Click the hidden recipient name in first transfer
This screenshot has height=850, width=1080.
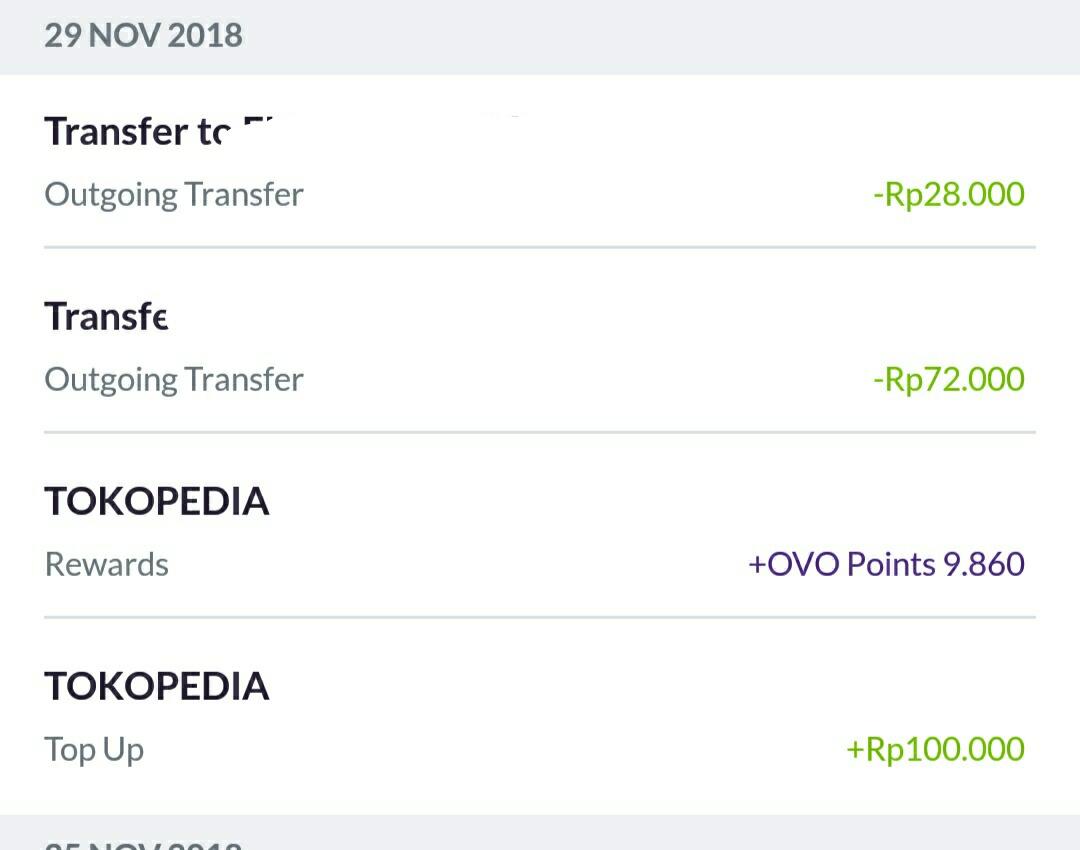400,132
